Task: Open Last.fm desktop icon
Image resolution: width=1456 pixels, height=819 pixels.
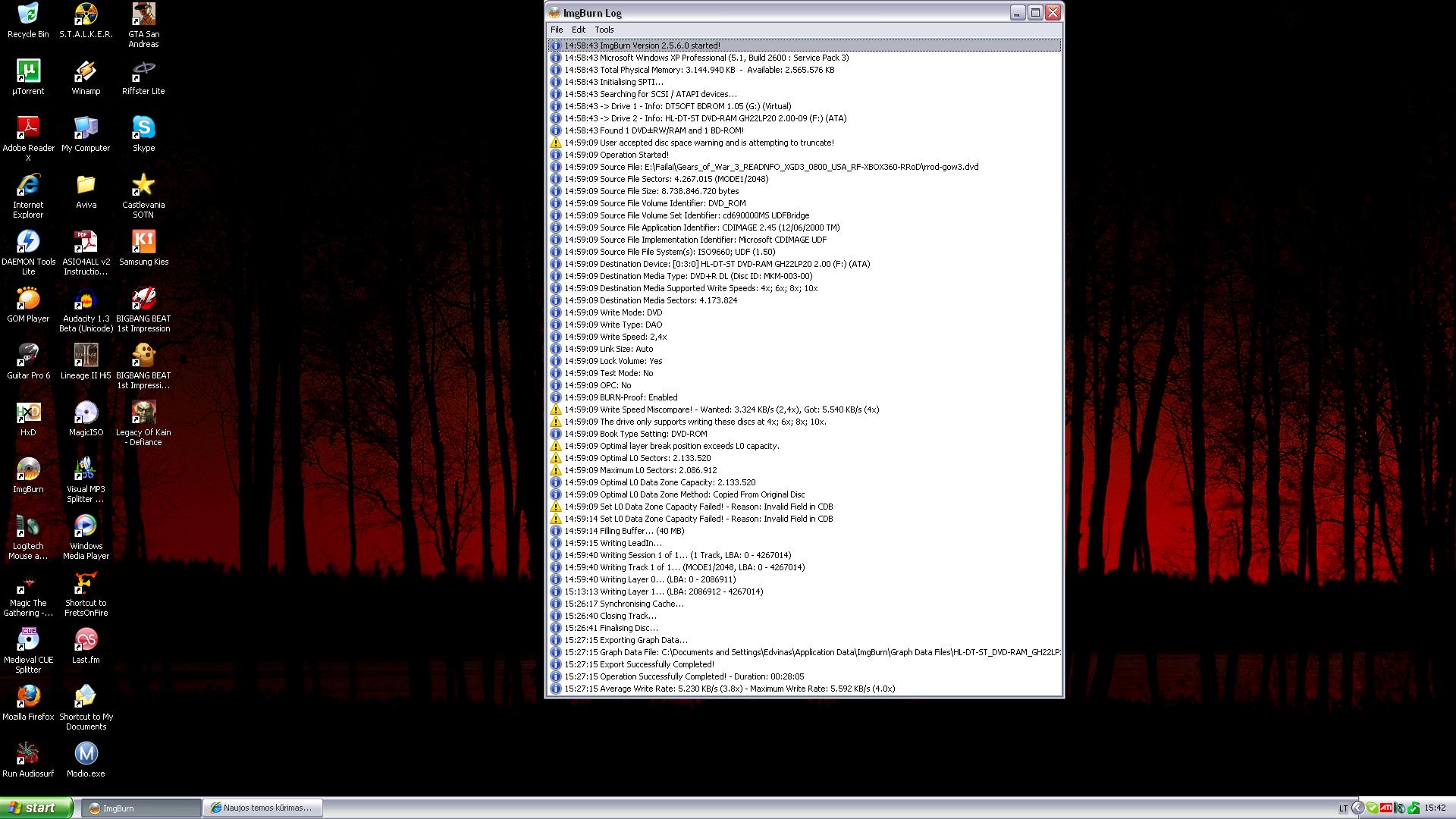Action: click(x=86, y=646)
